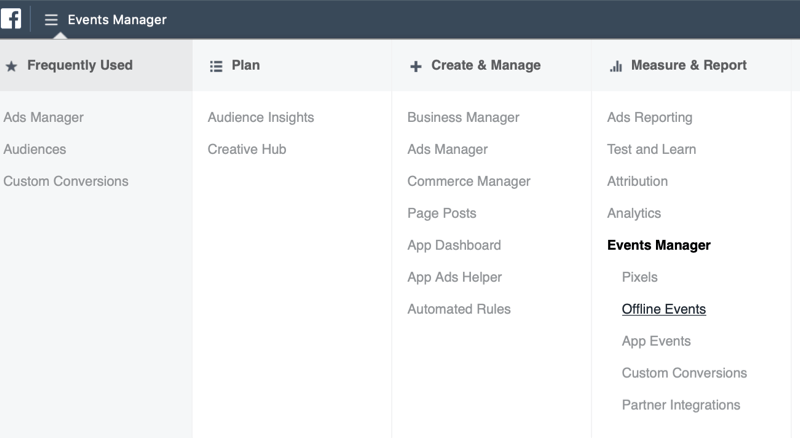Image resolution: width=800 pixels, height=438 pixels.
Task: Open Creative Hub
Action: pos(247,149)
